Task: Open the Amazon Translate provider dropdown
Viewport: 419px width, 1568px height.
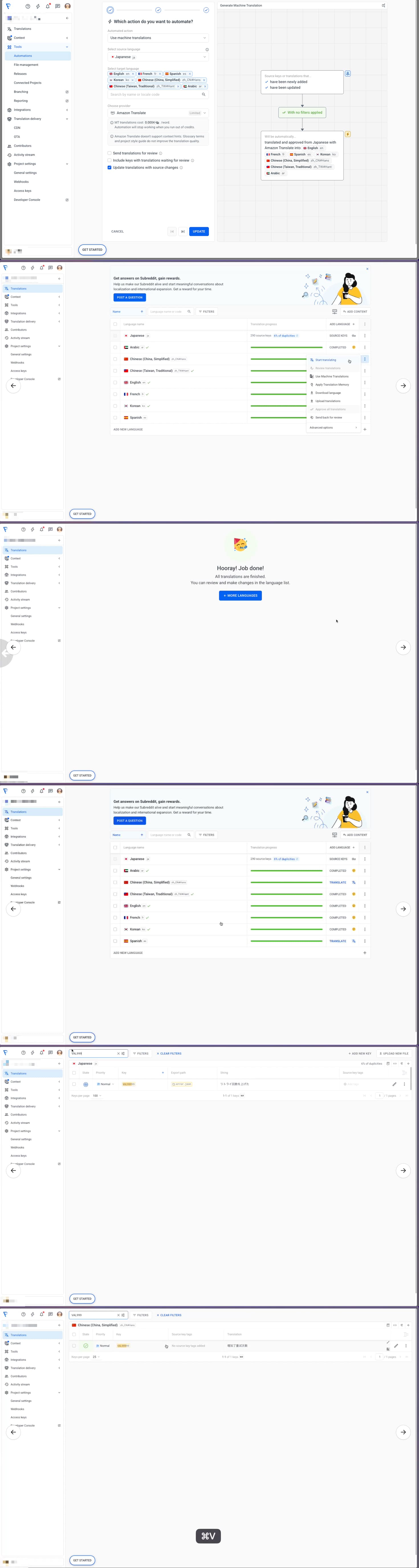Action: click(x=158, y=113)
